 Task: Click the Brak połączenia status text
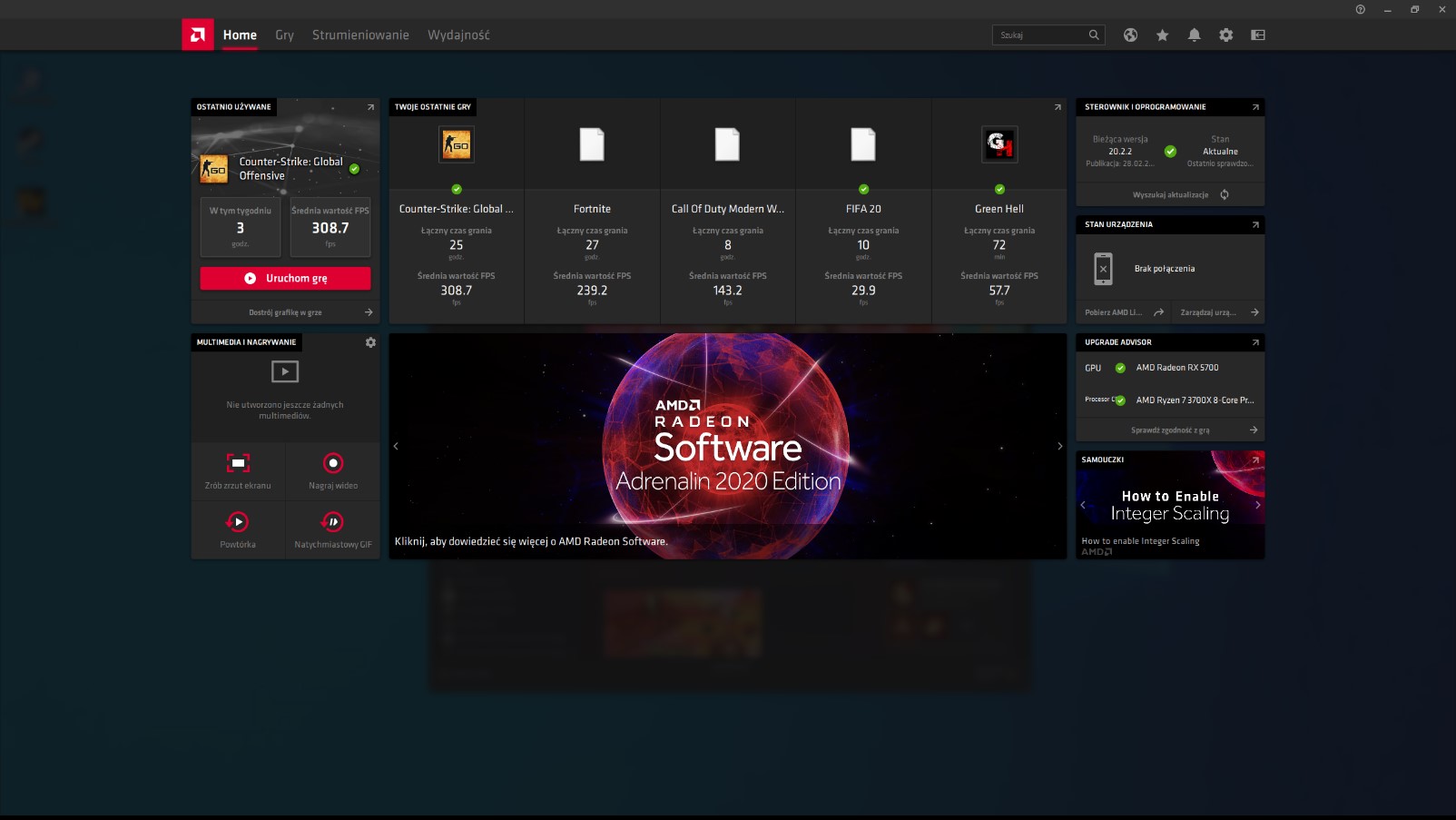(x=1165, y=269)
